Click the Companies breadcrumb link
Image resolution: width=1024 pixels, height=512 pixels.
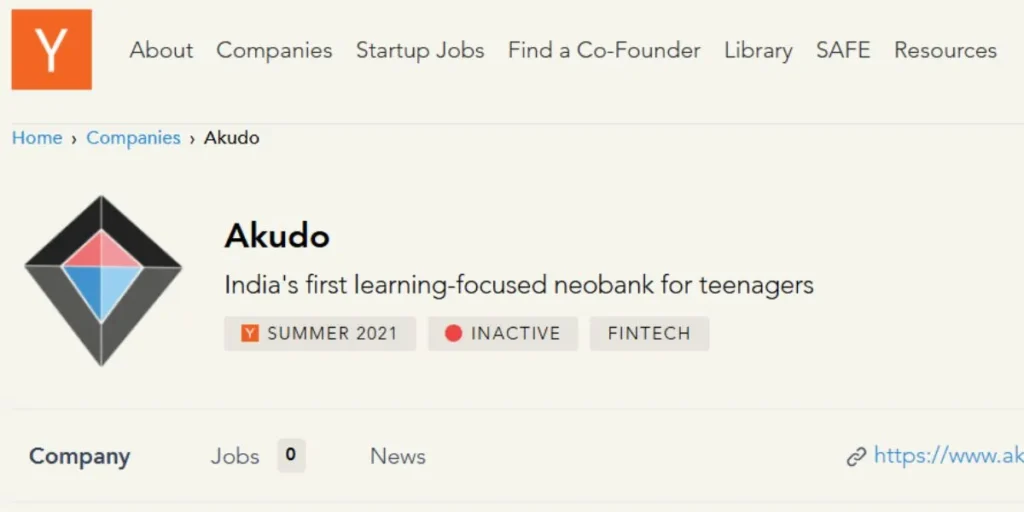point(133,138)
